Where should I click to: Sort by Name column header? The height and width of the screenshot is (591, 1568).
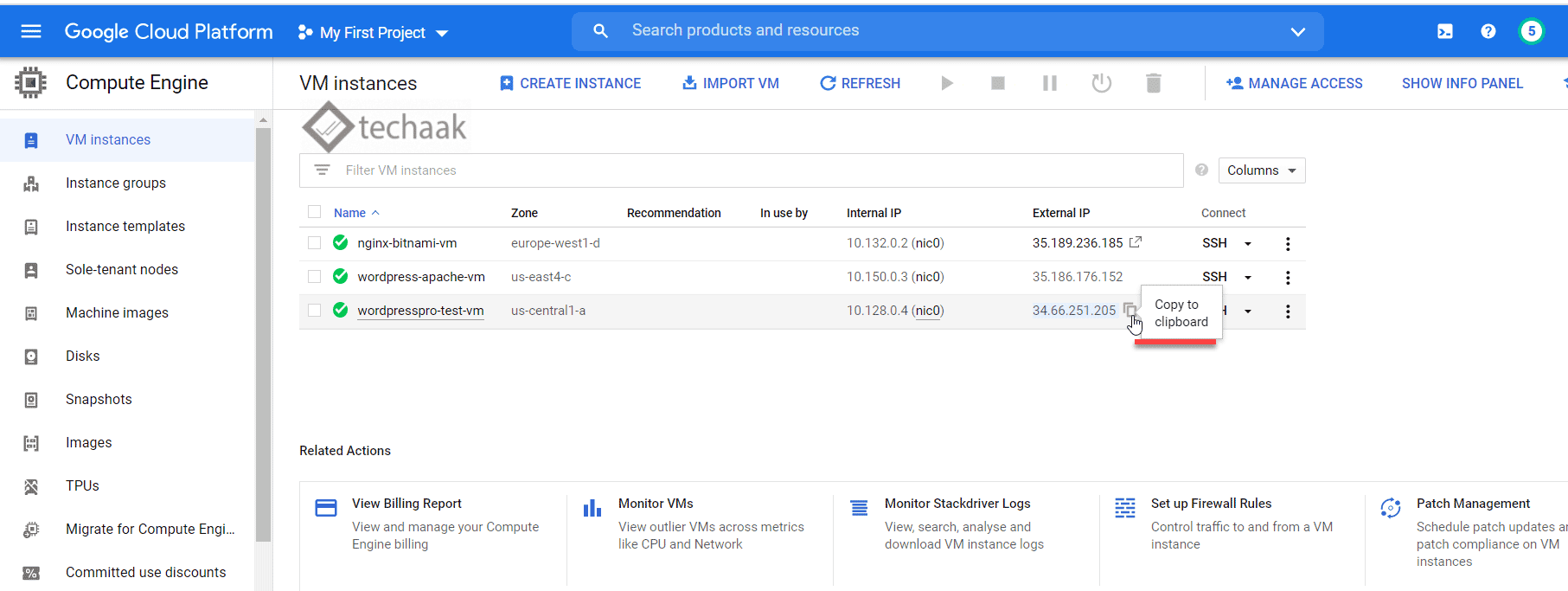[x=356, y=213]
